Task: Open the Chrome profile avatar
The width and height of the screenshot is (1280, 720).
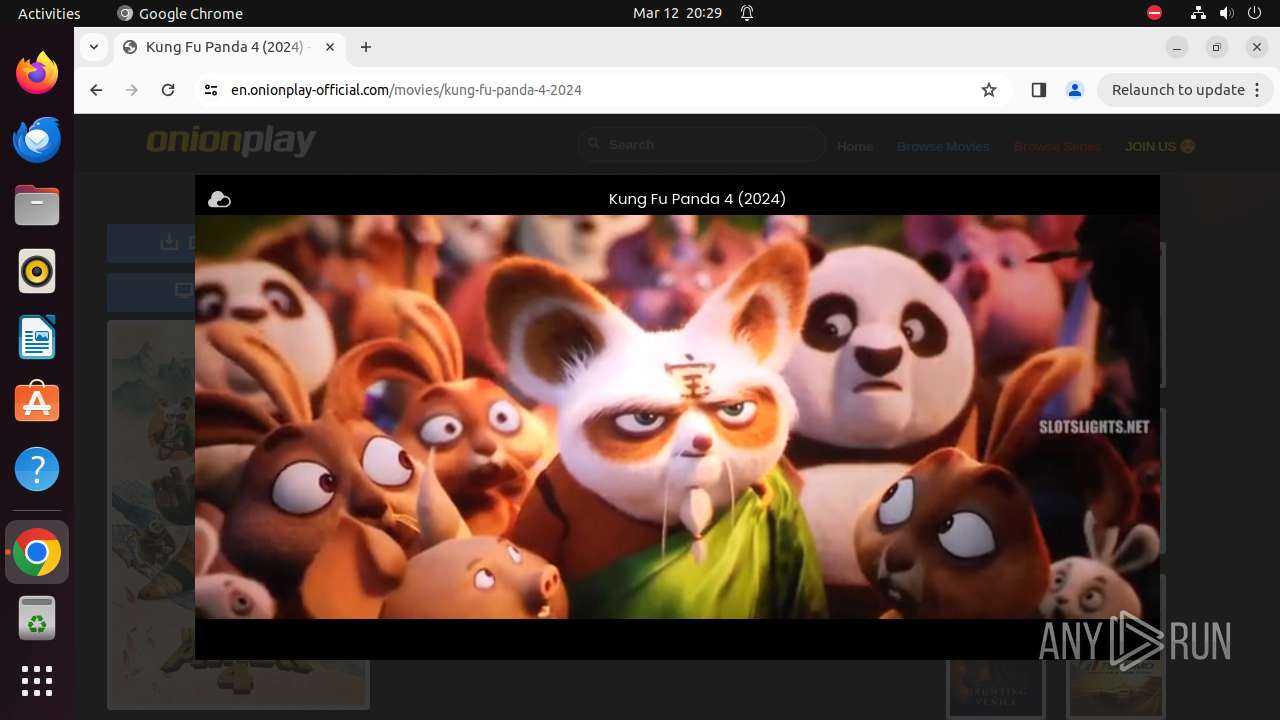Action: click(1075, 90)
